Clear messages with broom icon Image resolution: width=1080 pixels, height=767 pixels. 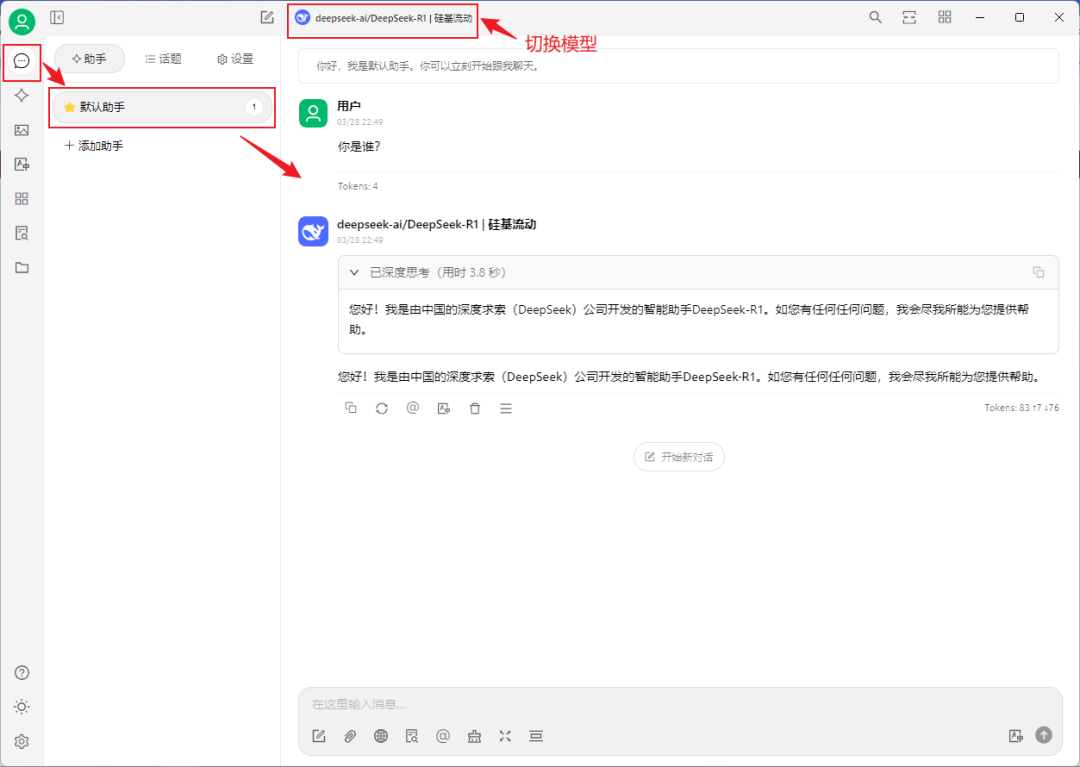(x=474, y=736)
